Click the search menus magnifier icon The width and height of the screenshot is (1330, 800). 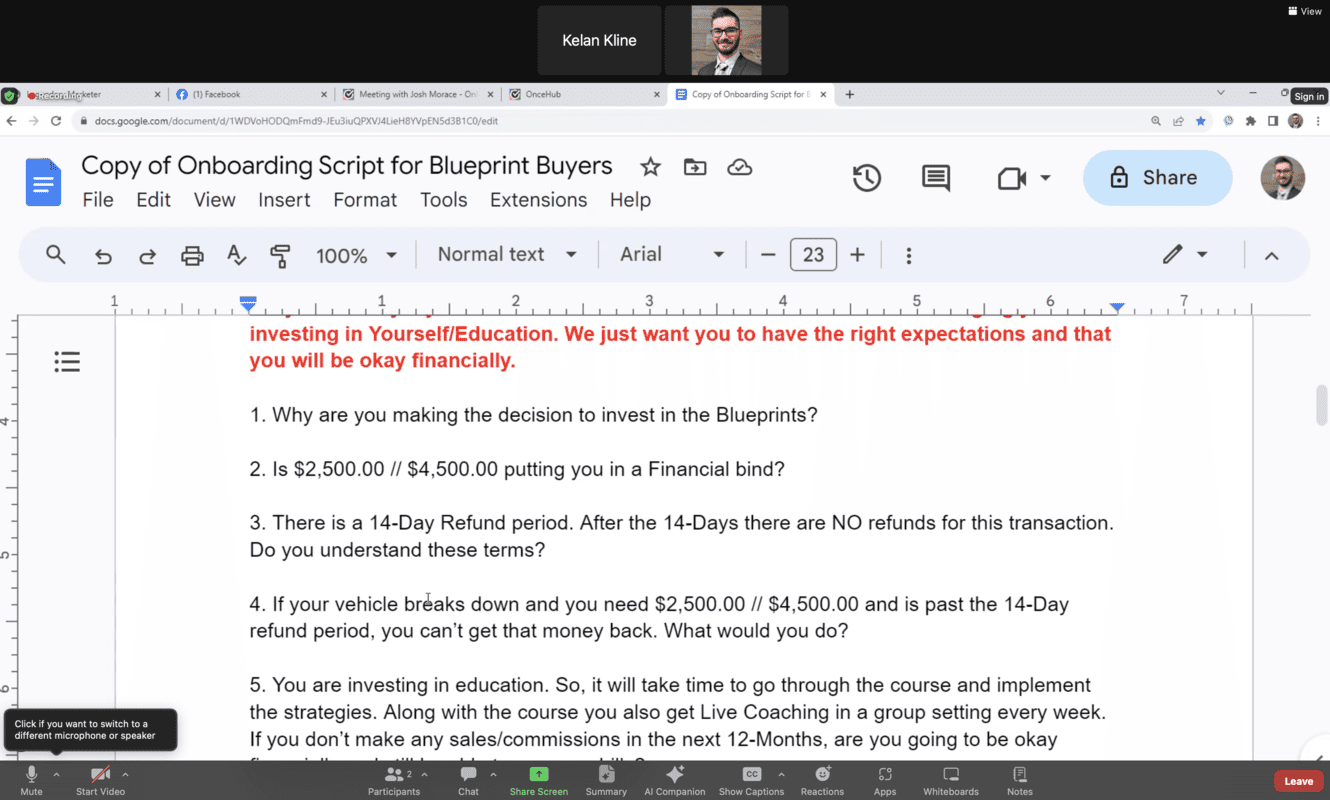[x=56, y=255]
